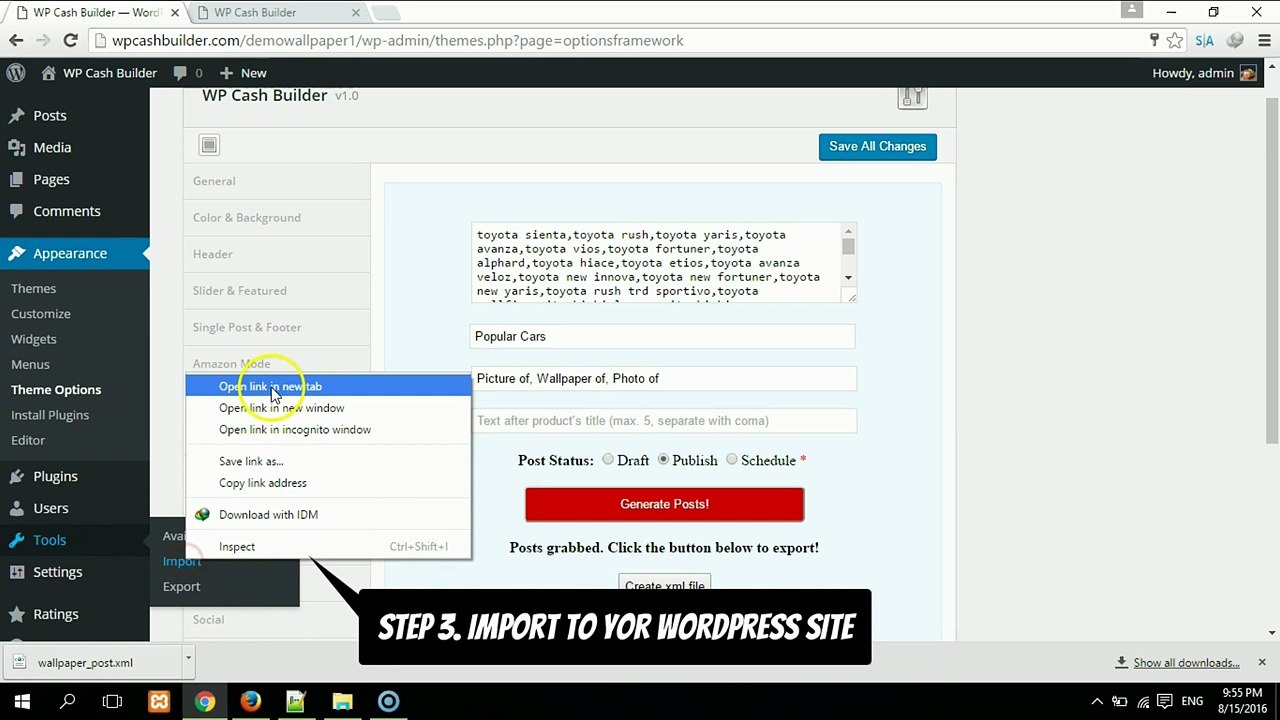Screen dimensions: 1280x720
Task: Choose Open link in new tab
Action: tap(328, 387)
